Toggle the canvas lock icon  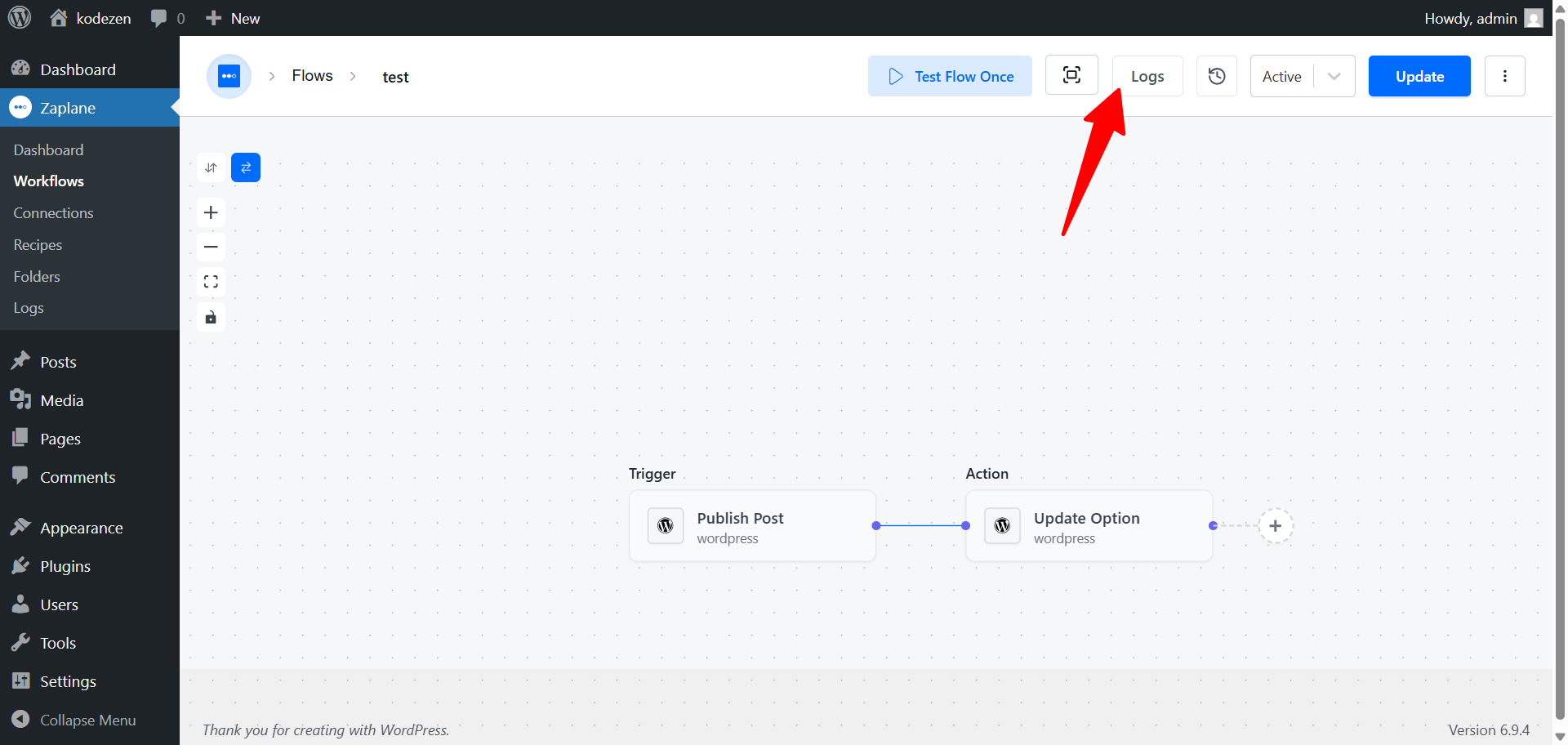pyautogui.click(x=211, y=317)
